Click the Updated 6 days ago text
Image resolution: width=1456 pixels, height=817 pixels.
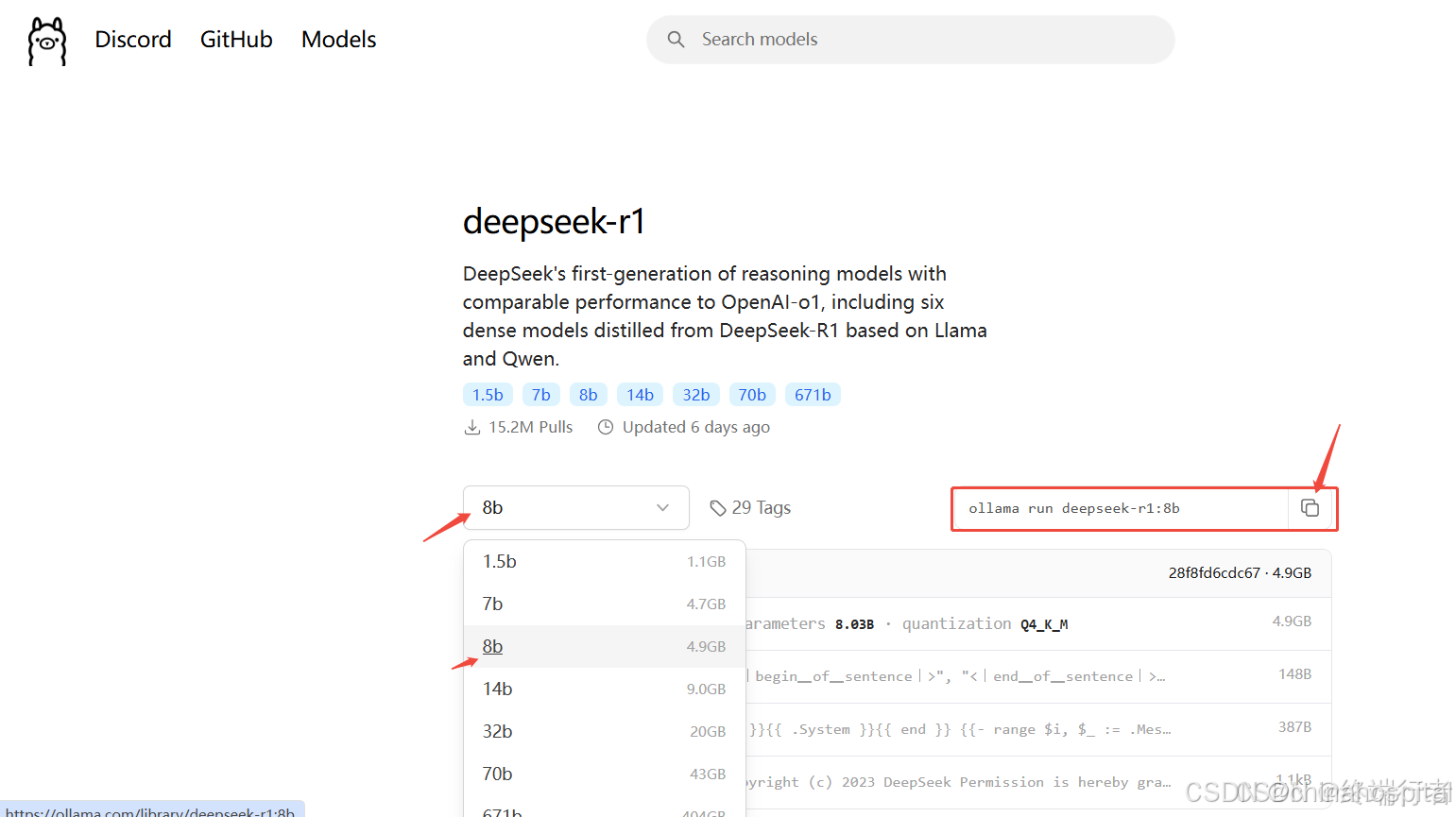696,428
